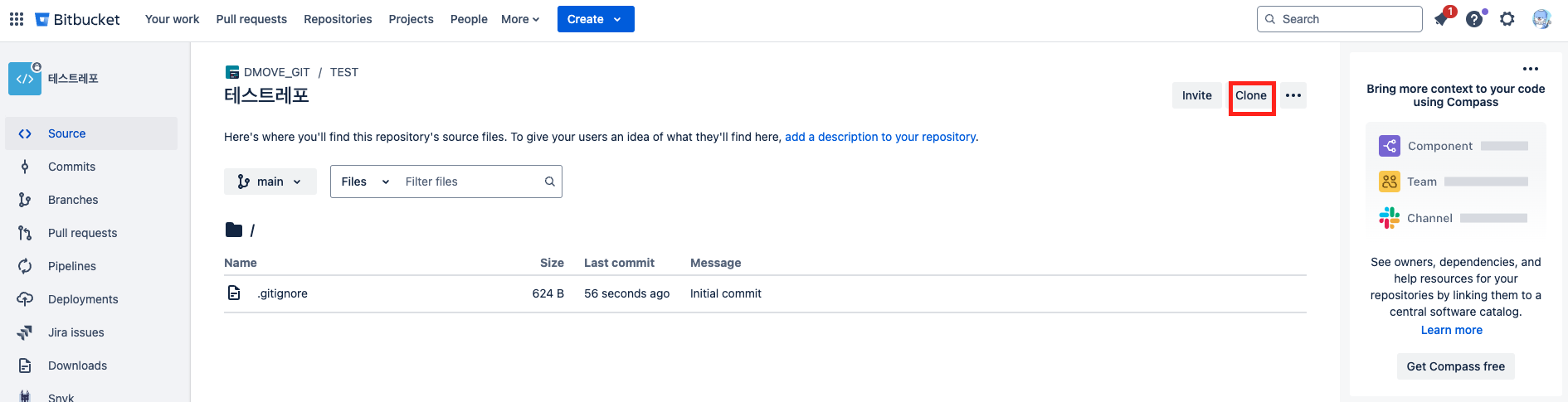1568x402 pixels.
Task: Click the user profile avatar
Action: pos(1541,19)
